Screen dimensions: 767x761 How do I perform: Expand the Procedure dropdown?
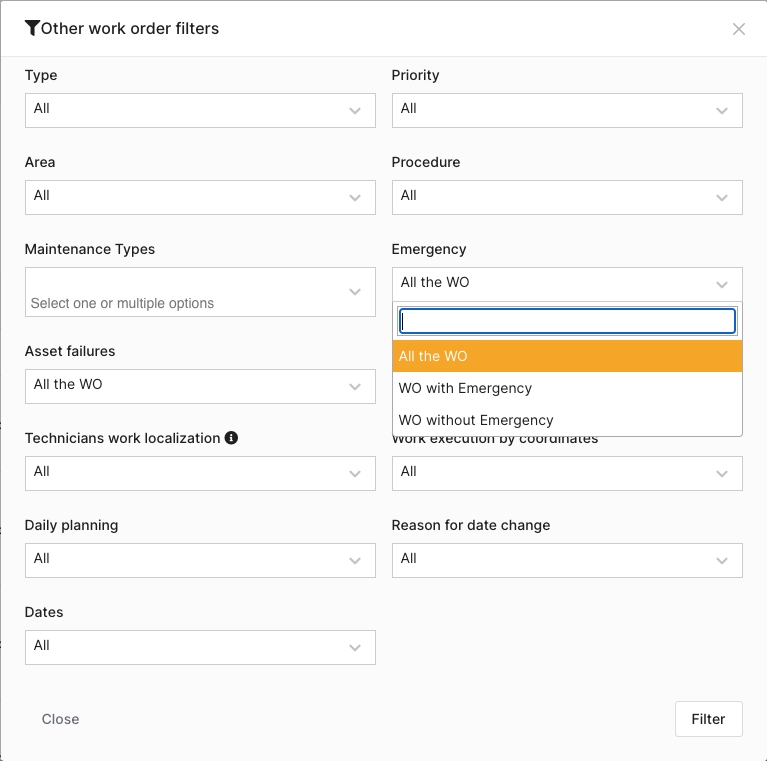coord(567,197)
